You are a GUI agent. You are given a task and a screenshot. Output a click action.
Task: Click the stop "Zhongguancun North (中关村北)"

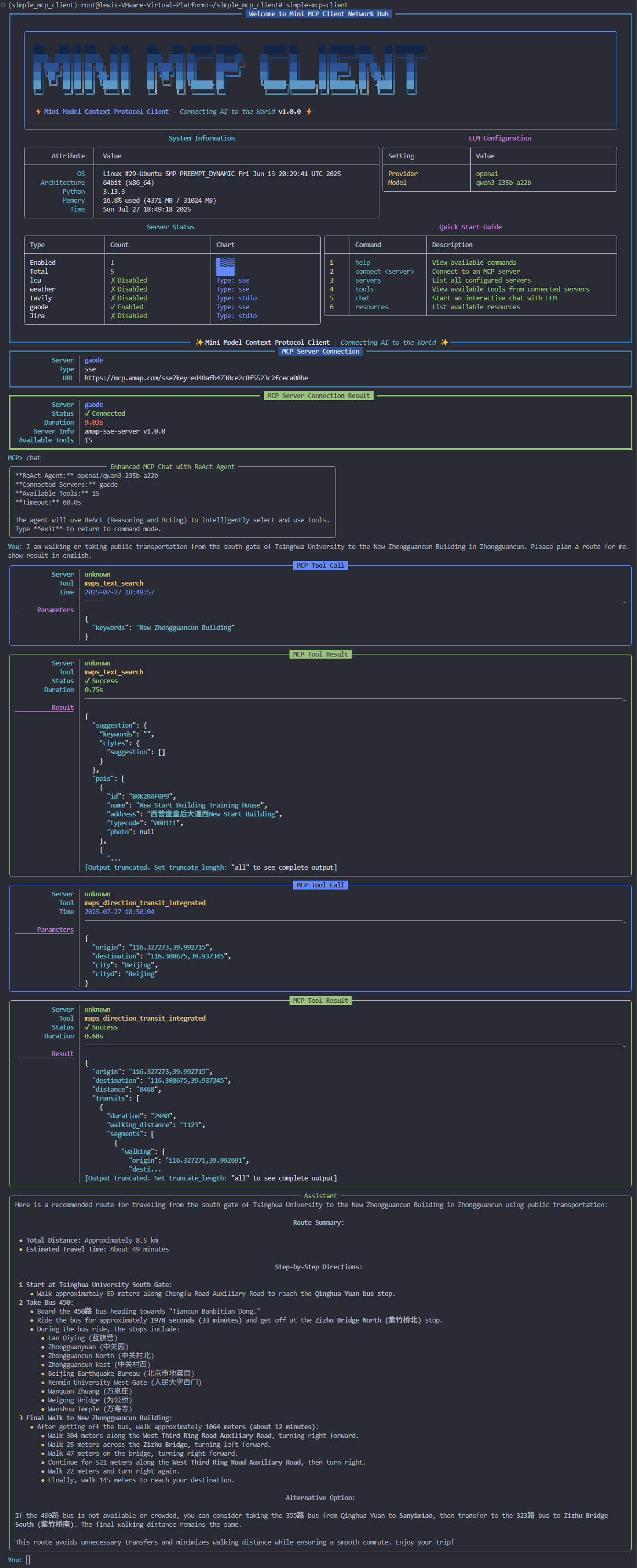point(101,1355)
